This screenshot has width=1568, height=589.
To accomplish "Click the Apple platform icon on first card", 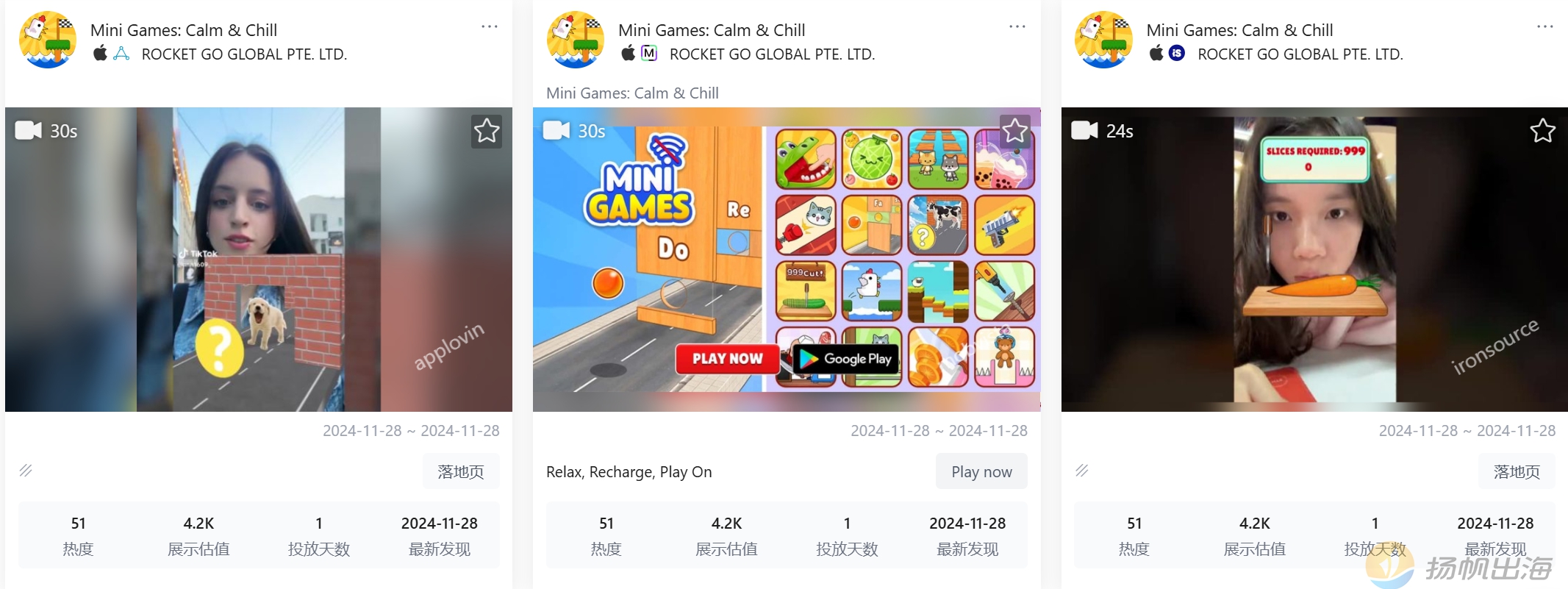I will (100, 53).
